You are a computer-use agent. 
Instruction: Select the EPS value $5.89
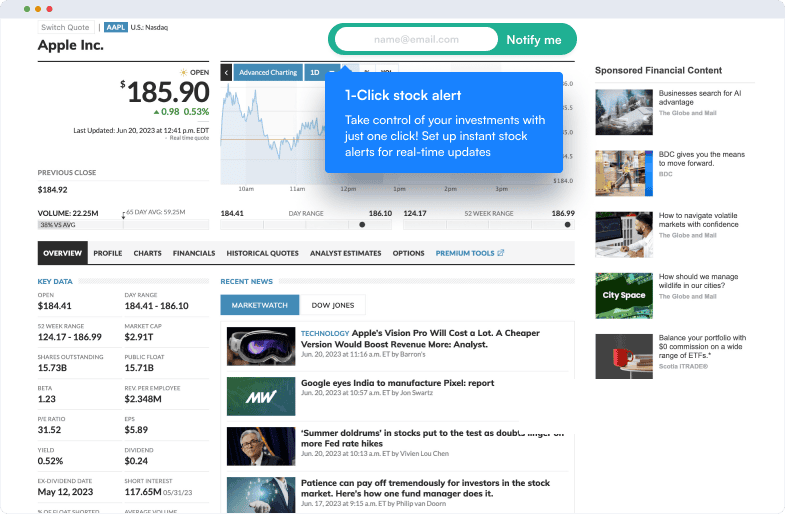(136, 430)
